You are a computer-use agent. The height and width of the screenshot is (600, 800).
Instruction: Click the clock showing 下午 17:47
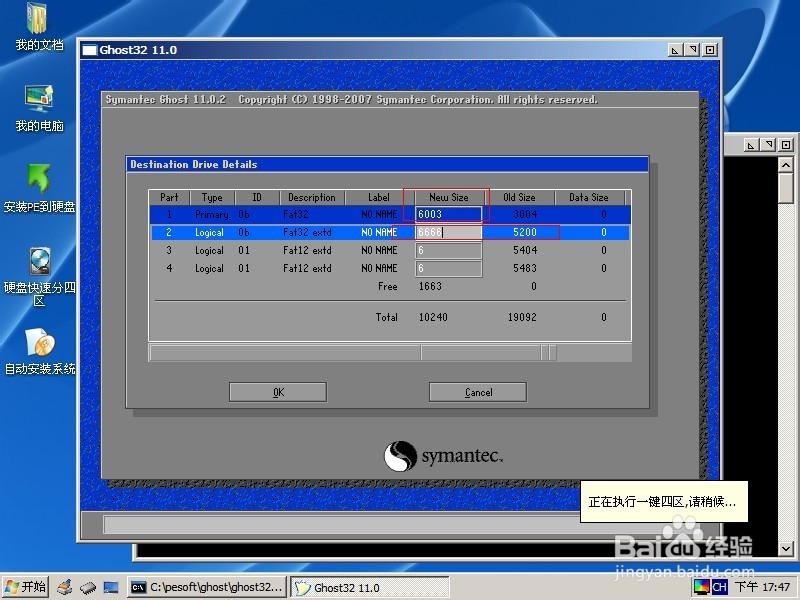coord(762,587)
